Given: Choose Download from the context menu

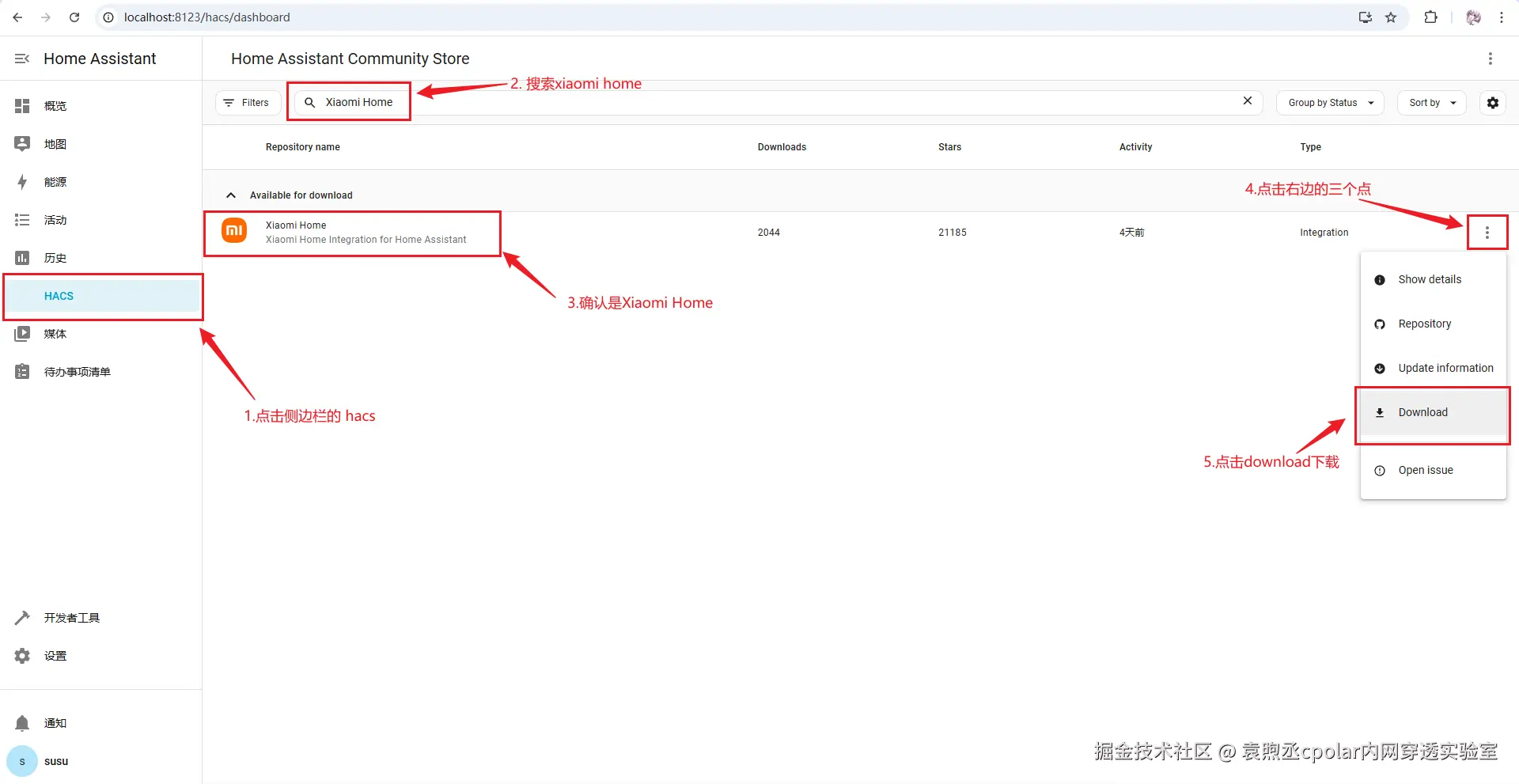Looking at the screenshot, I should coord(1433,412).
